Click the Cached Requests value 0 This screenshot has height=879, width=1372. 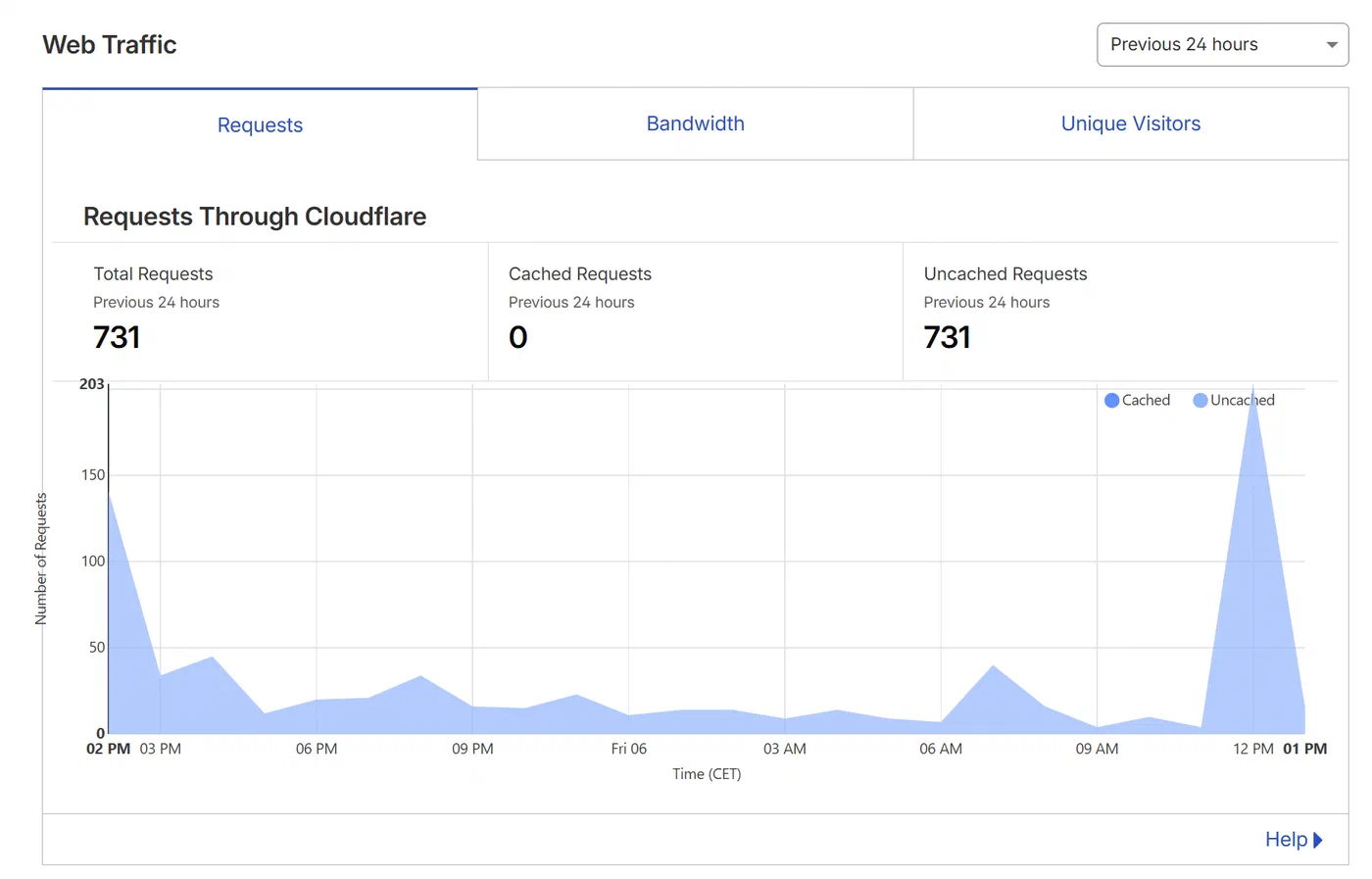coord(518,337)
